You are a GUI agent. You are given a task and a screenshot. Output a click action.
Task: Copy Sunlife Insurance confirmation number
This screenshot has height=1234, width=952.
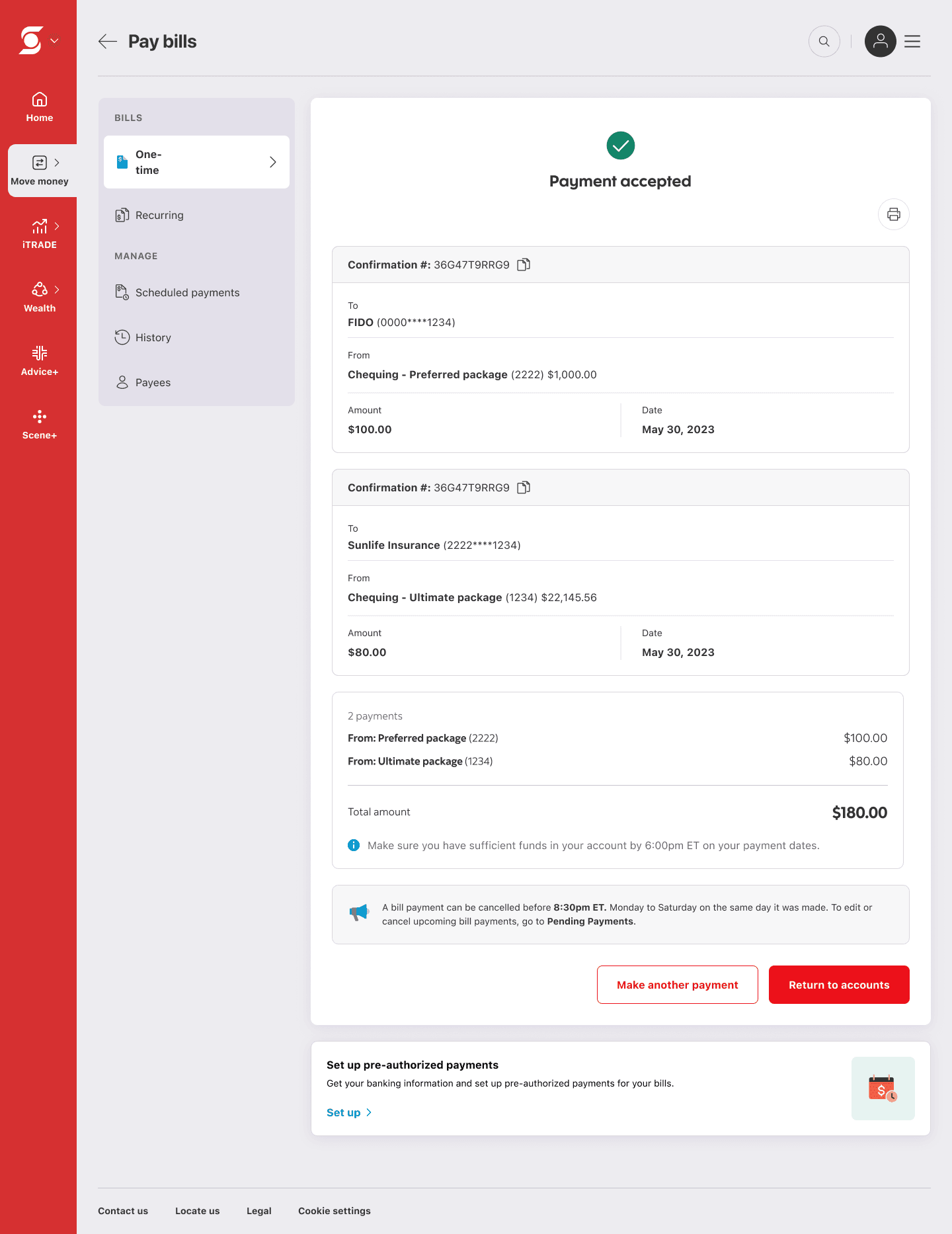pos(524,487)
